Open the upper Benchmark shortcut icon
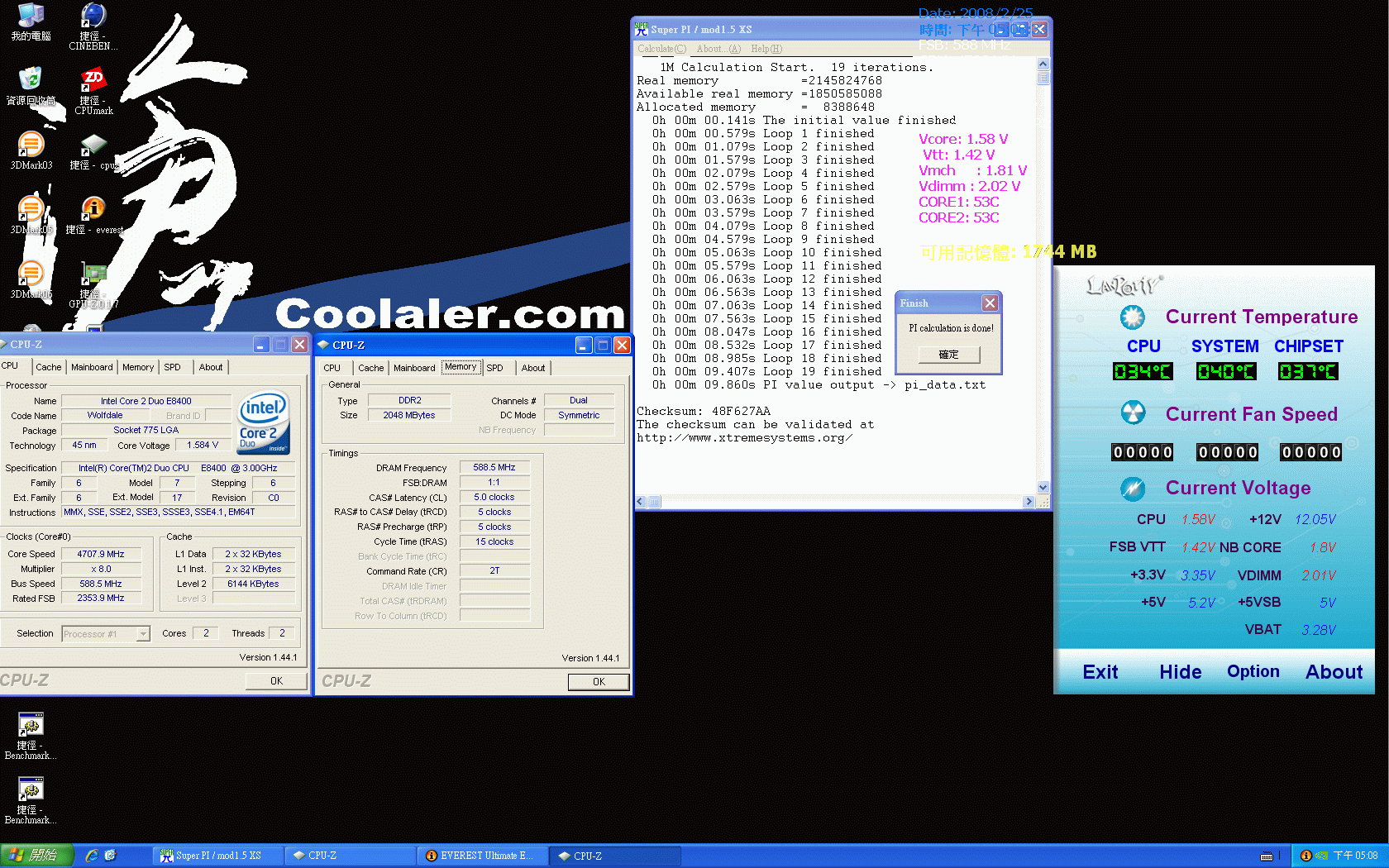 click(x=31, y=736)
